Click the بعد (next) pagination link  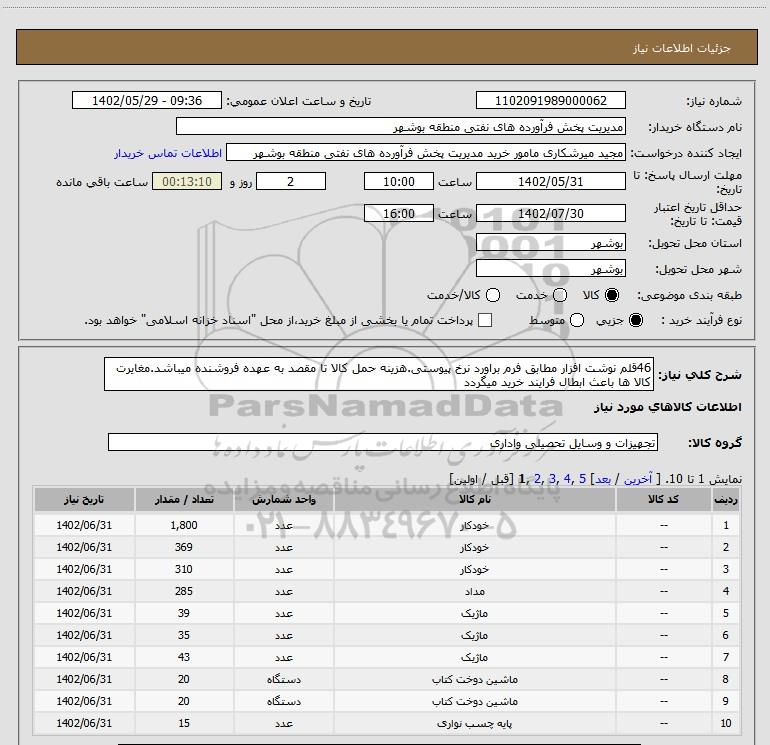coord(603,479)
